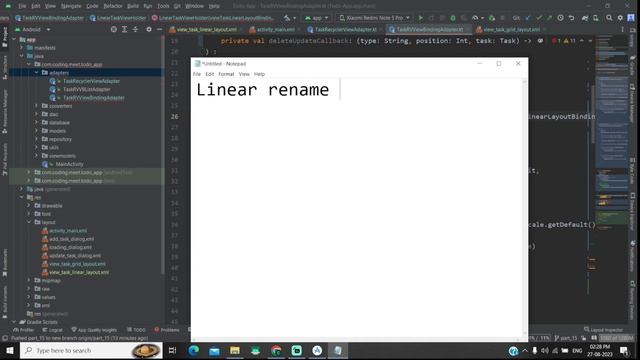This screenshot has height=360, width=640.
Task: Open File Explorer from taskbar
Action: (235, 350)
